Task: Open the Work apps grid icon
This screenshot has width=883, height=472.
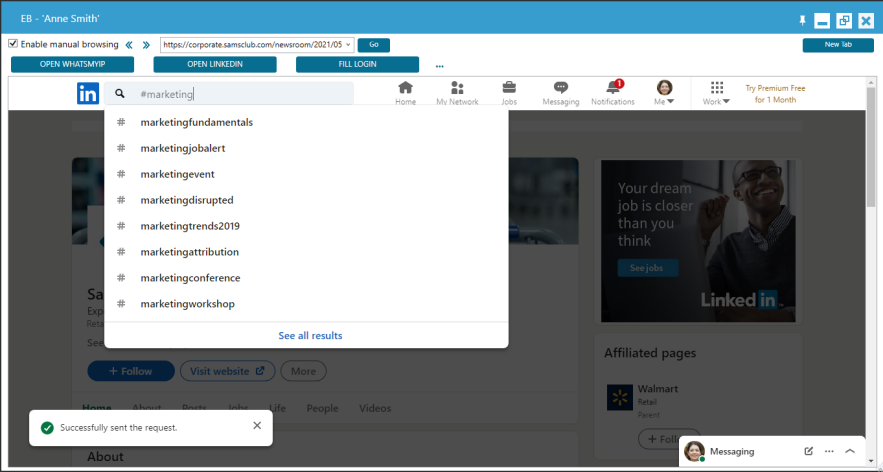Action: (x=716, y=88)
